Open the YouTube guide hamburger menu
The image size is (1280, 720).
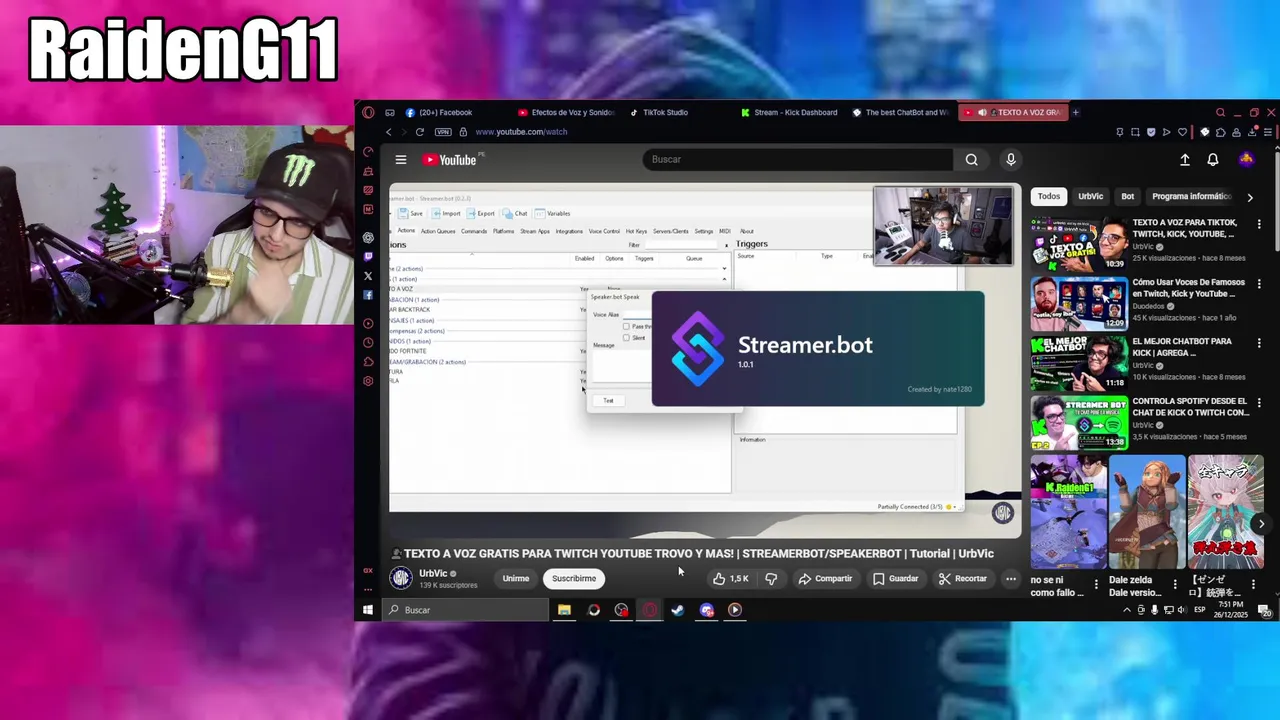pyautogui.click(x=400, y=159)
